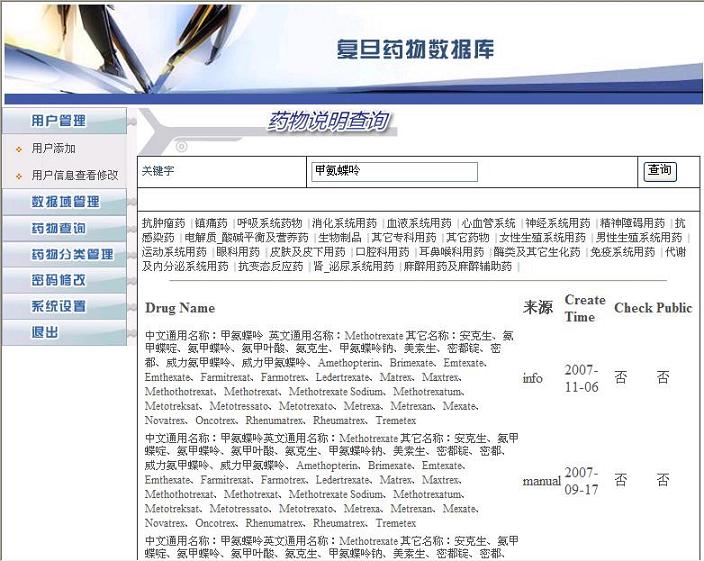Click the bullet icon beside 用户信息查看修改

18,176
